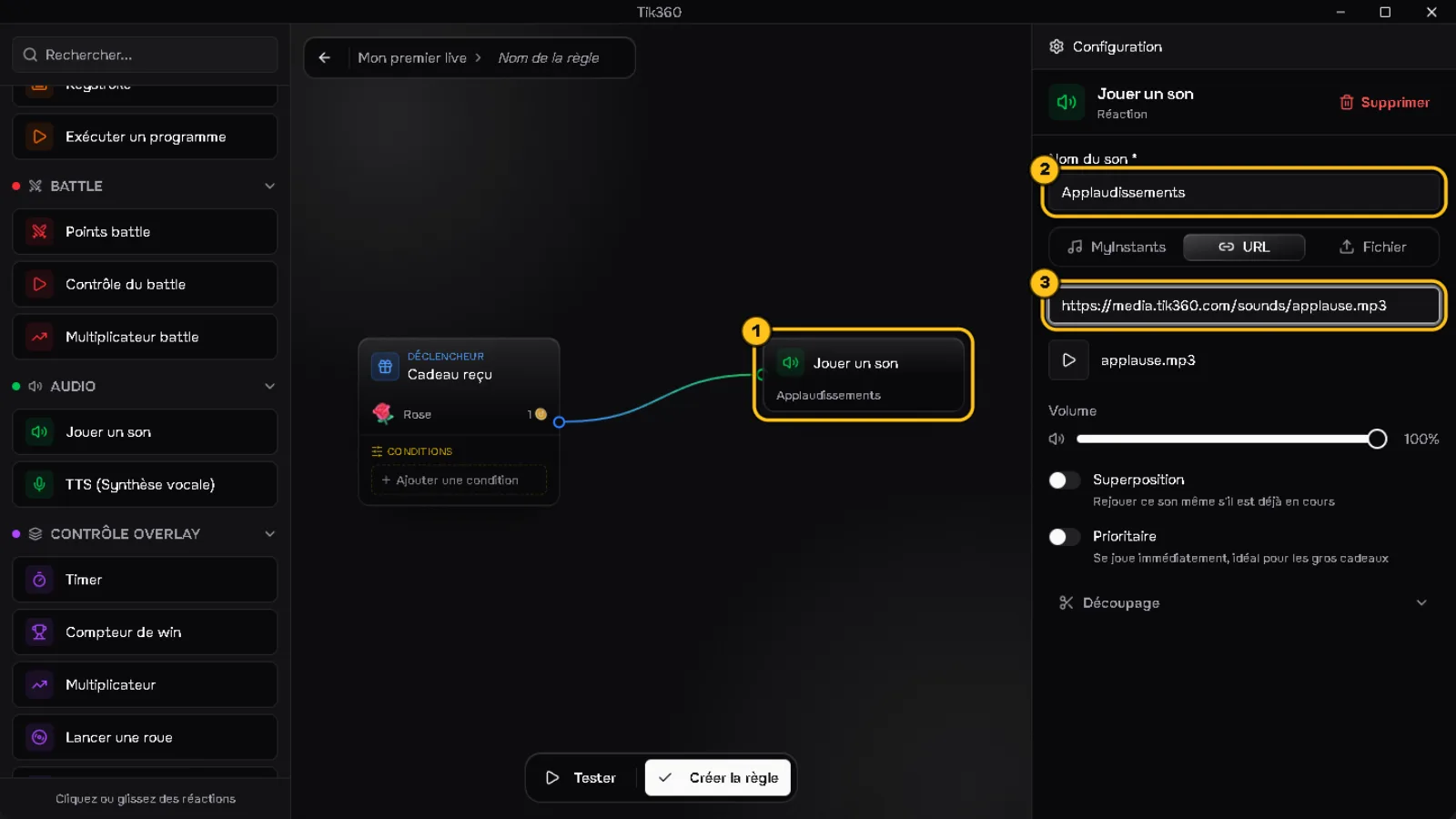The height and width of the screenshot is (819, 1456).
Task: Click the Nom du son input field
Action: (x=1243, y=192)
